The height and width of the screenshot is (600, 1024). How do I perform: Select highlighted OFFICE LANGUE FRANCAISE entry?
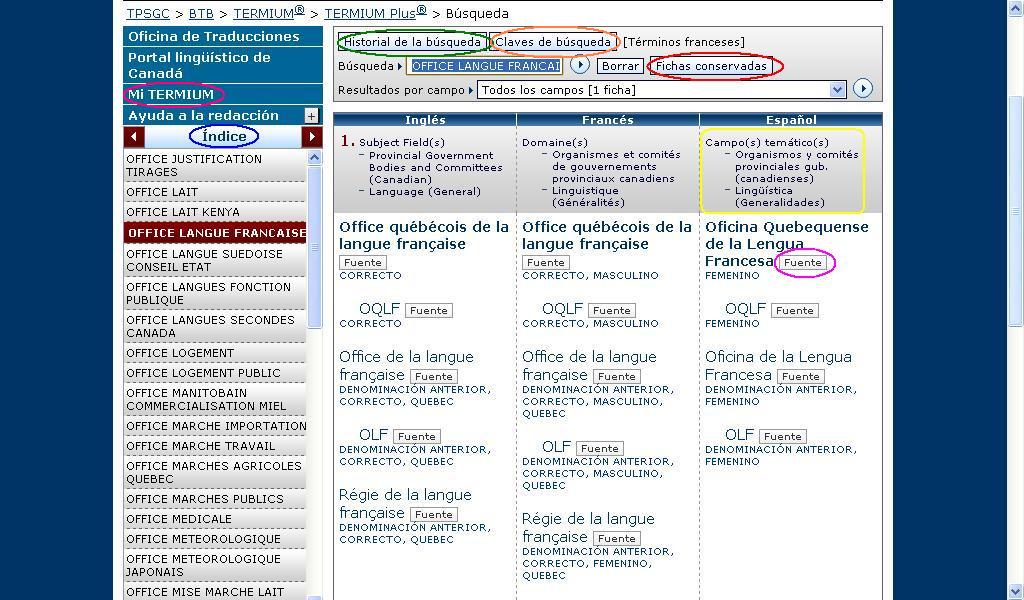pyautogui.click(x=214, y=233)
